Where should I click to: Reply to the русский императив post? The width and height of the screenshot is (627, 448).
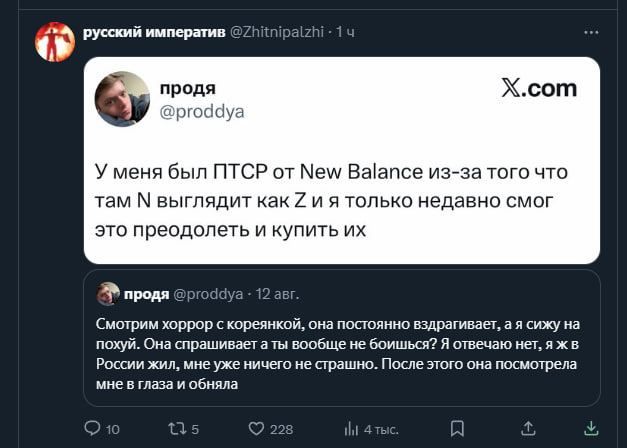pos(92,428)
